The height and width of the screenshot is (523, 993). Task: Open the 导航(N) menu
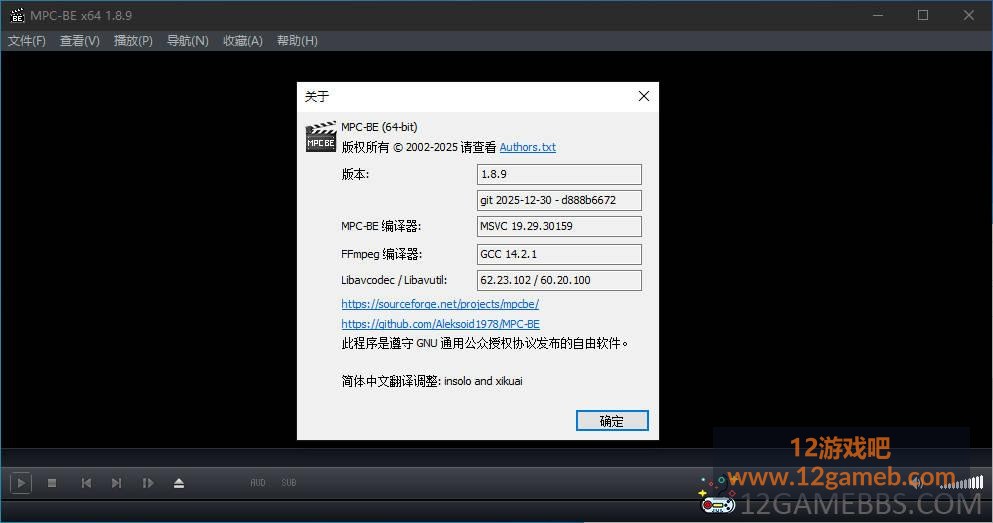(x=187, y=41)
